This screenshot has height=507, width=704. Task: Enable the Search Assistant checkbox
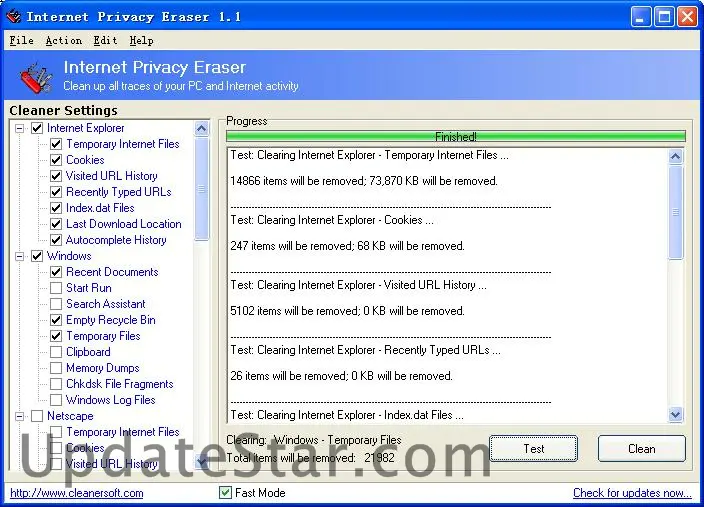(56, 304)
